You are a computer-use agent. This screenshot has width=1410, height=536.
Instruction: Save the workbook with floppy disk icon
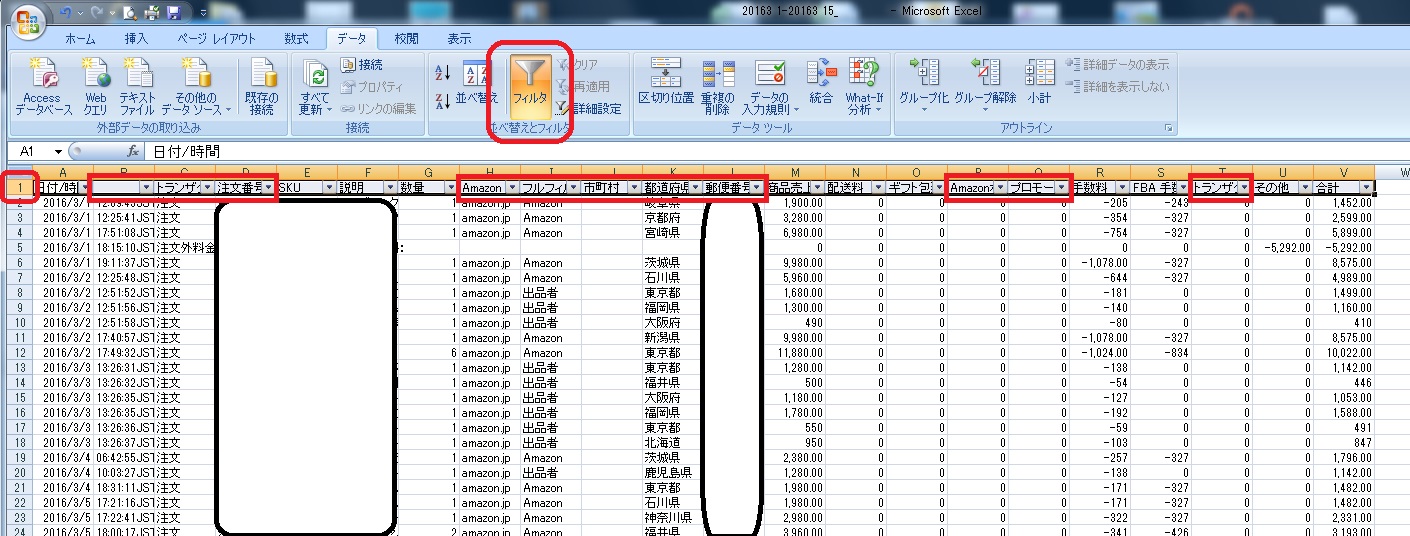pos(173,12)
